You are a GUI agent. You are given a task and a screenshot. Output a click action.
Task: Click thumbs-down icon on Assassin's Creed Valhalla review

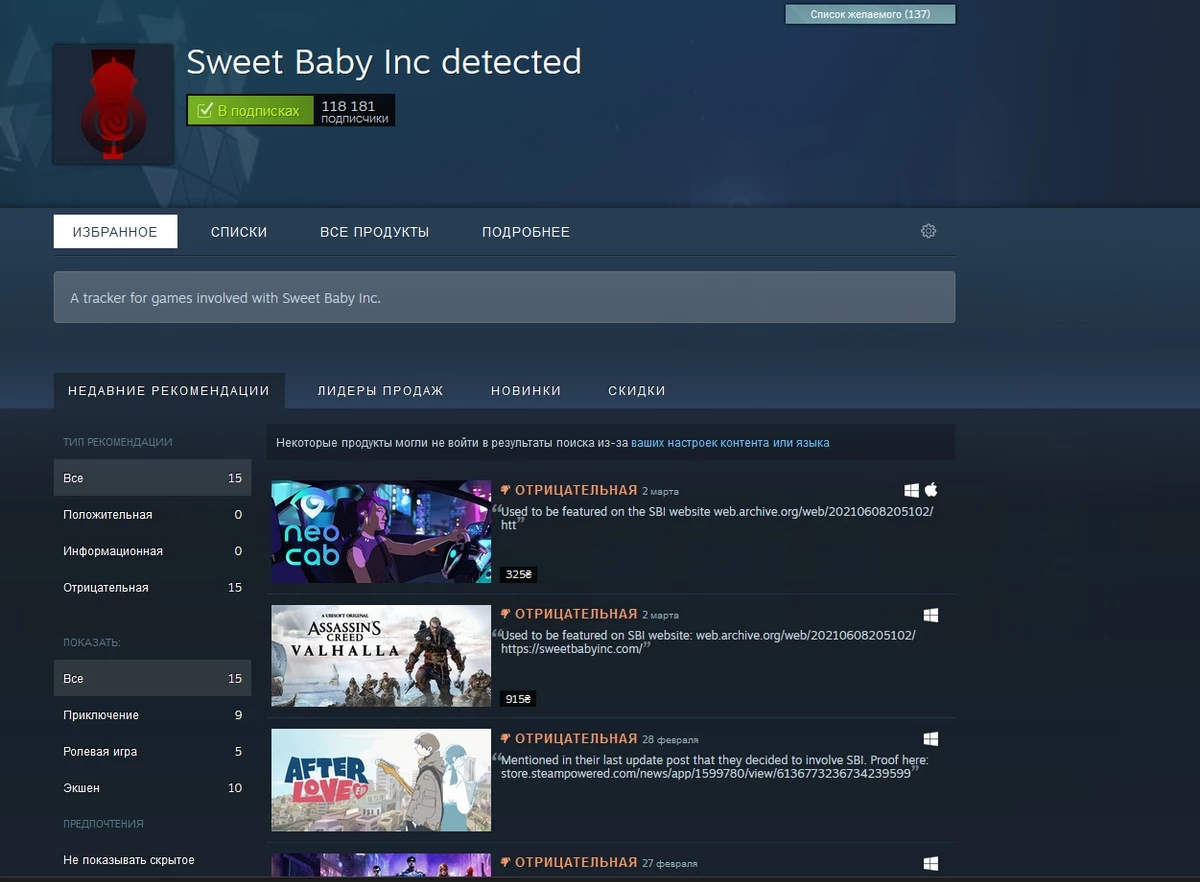pos(506,614)
